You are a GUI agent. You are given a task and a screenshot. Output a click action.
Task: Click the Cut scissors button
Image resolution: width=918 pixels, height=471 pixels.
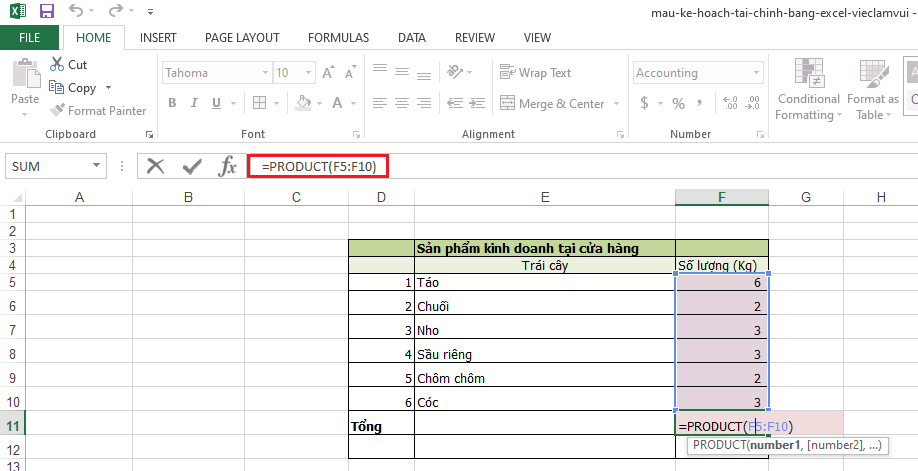tap(68, 64)
